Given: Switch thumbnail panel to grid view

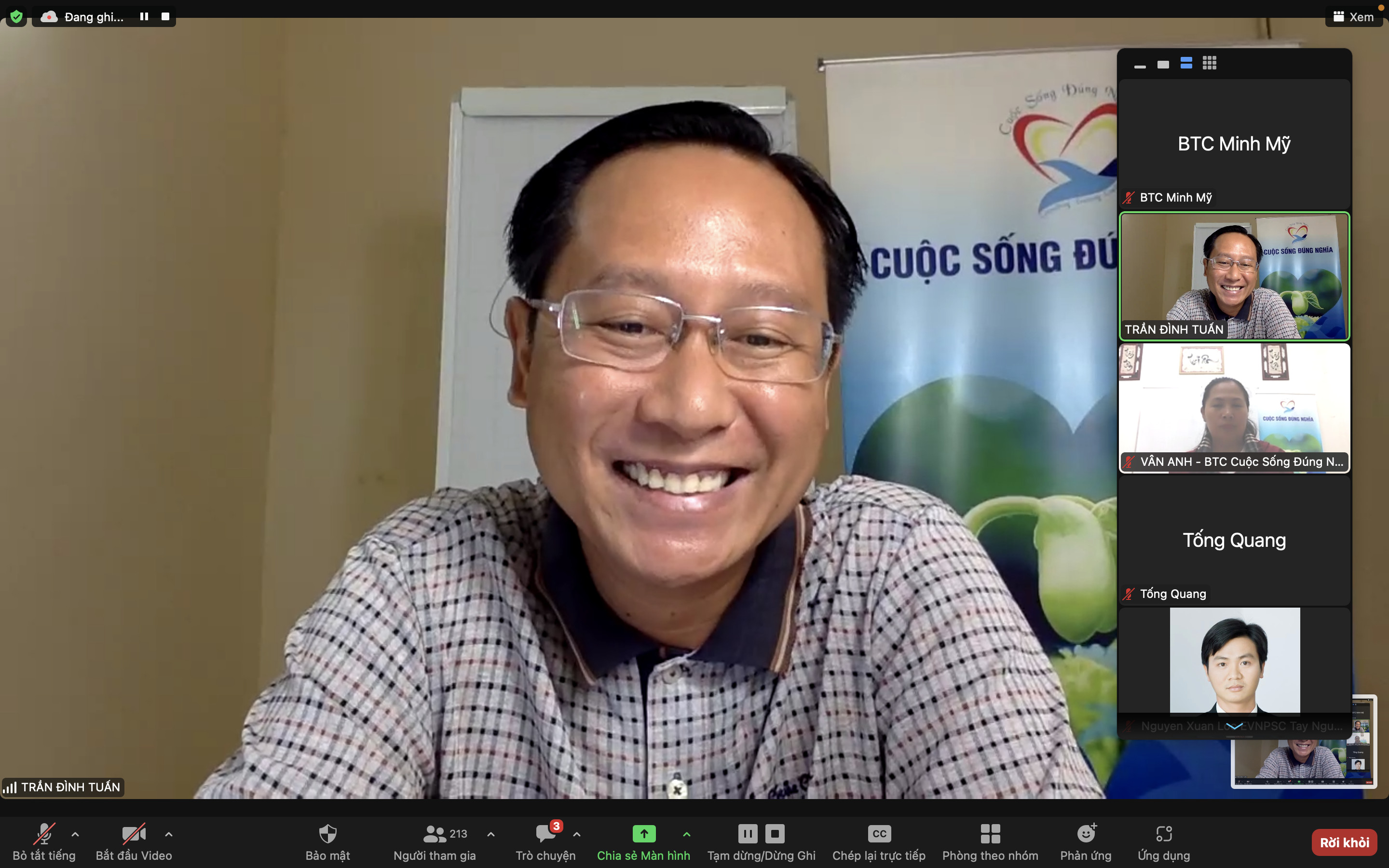Looking at the screenshot, I should [1210, 63].
